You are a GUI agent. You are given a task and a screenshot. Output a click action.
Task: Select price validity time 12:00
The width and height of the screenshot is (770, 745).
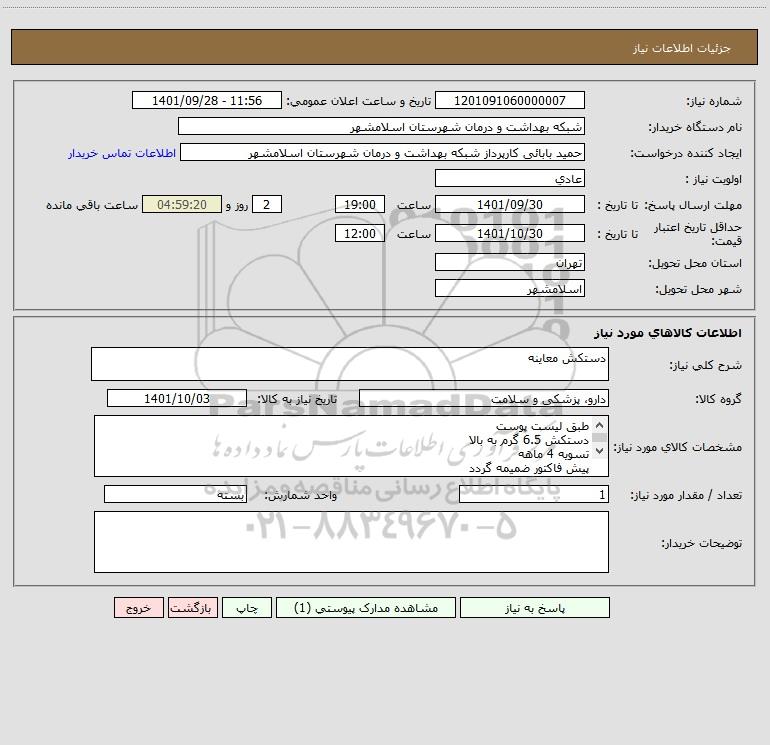coord(359,233)
